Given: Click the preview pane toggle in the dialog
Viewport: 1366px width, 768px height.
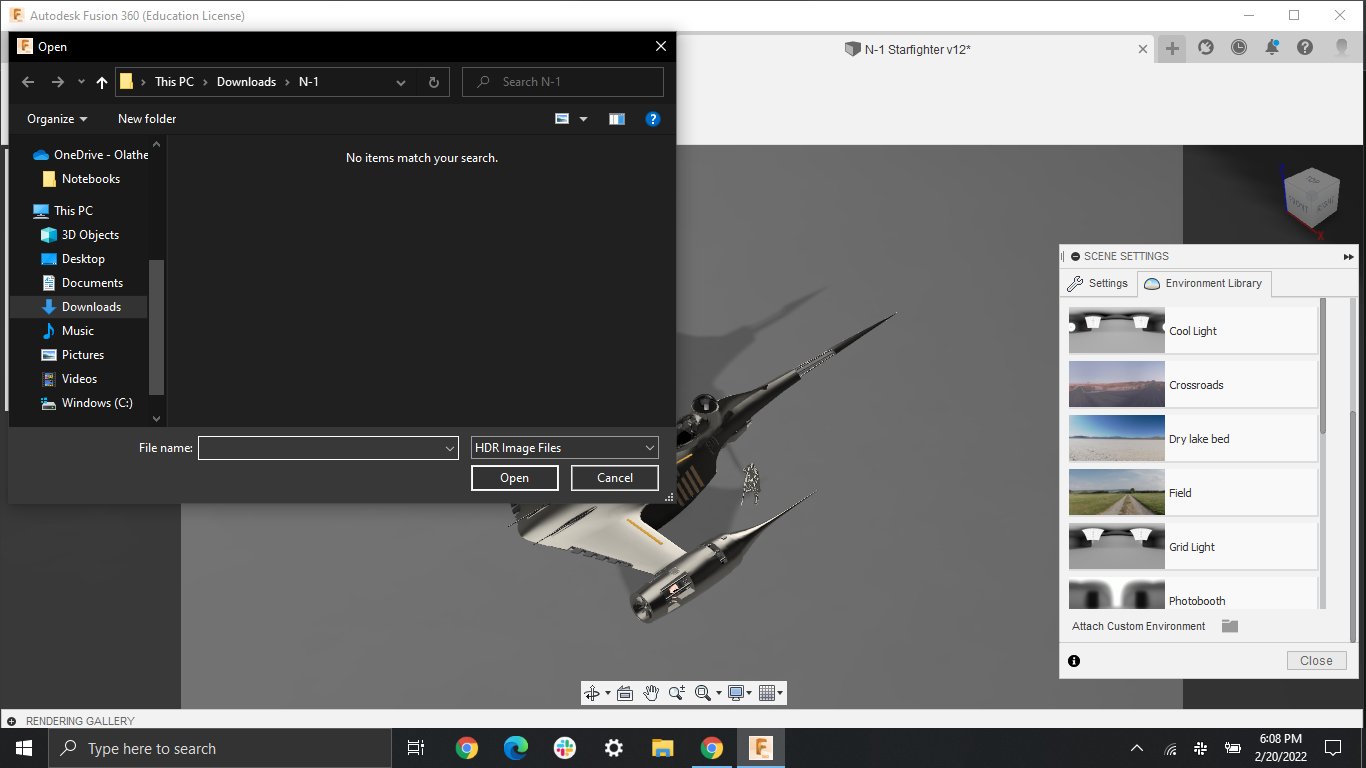Looking at the screenshot, I should click(616, 118).
